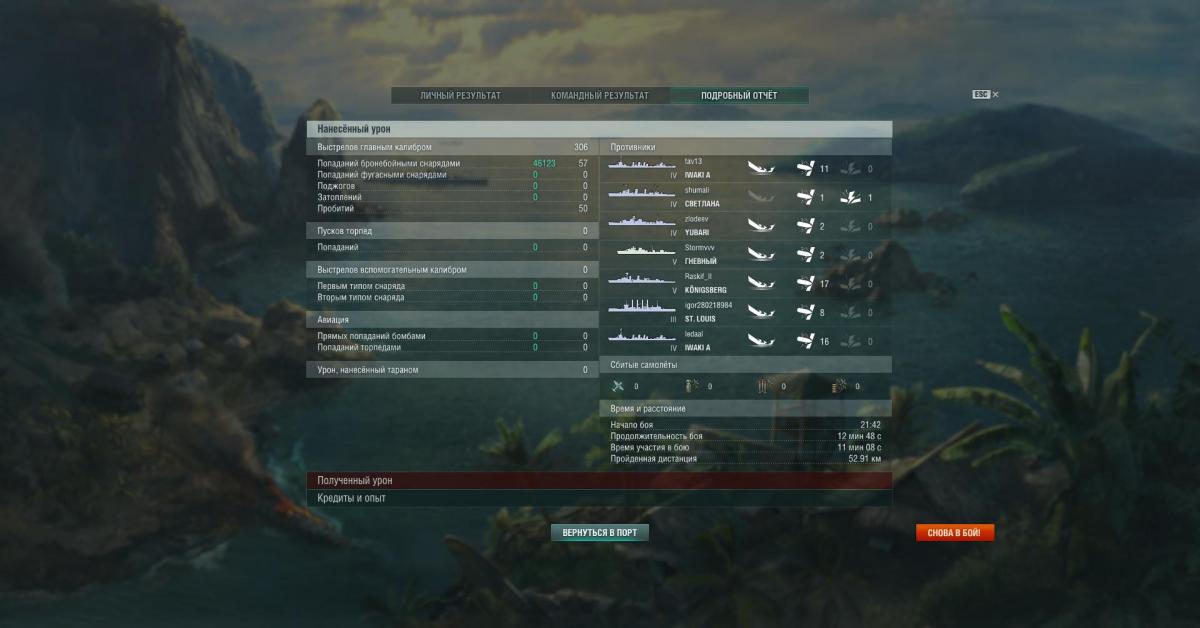This screenshot has height=628, width=1200.
Task: Click the fighter plane icon under Сбитые самолёты
Action: (x=618, y=386)
